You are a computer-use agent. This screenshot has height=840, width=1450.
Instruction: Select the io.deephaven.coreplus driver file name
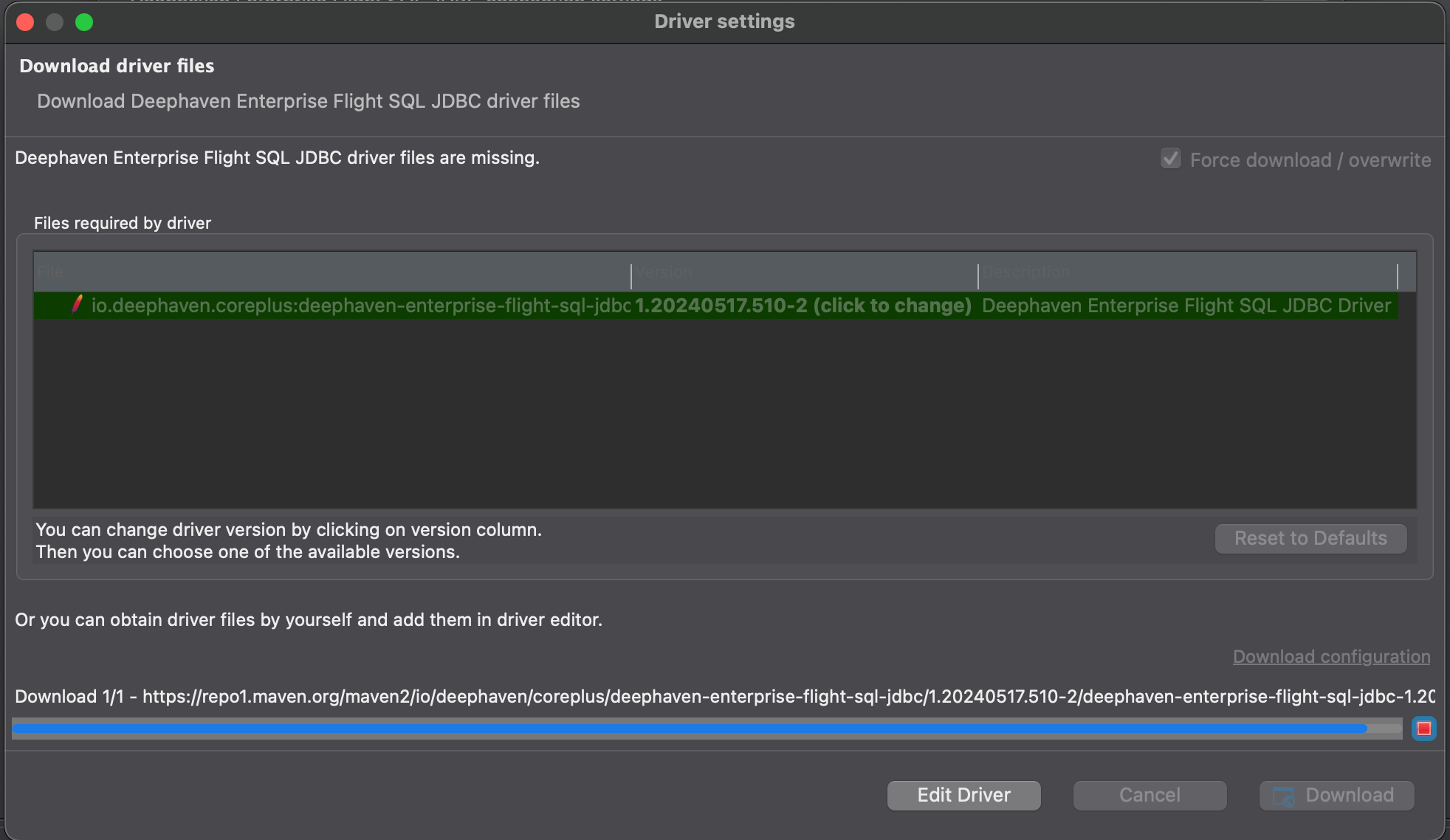[360, 306]
